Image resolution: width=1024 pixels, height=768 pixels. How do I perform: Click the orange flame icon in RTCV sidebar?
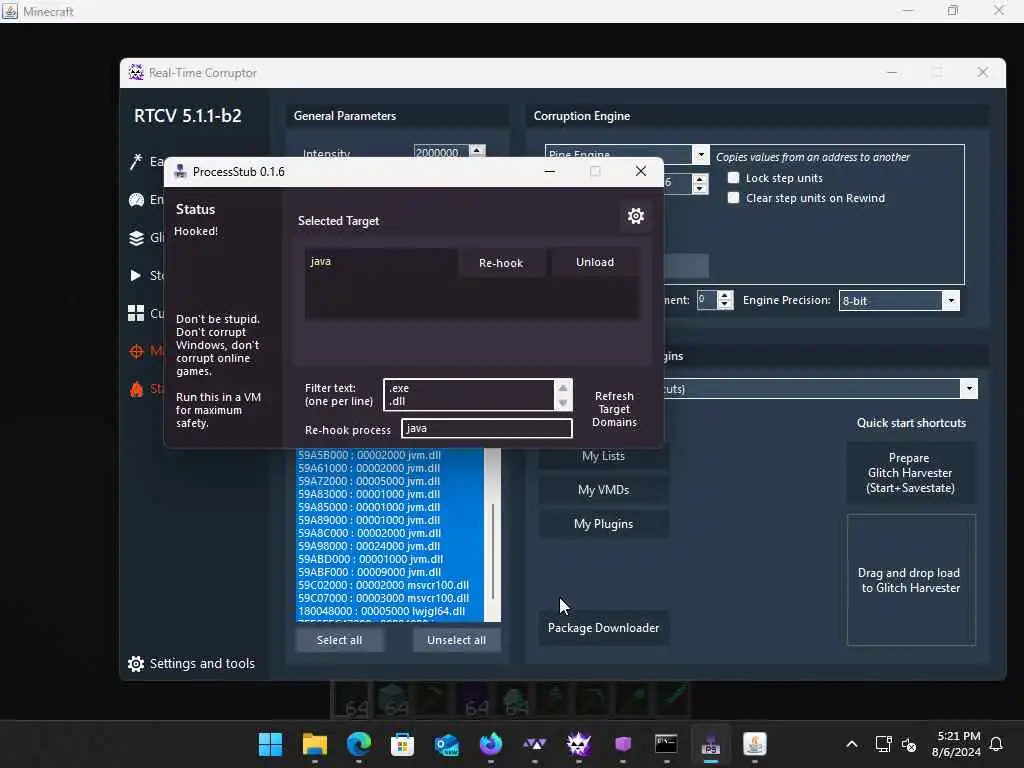(136, 389)
